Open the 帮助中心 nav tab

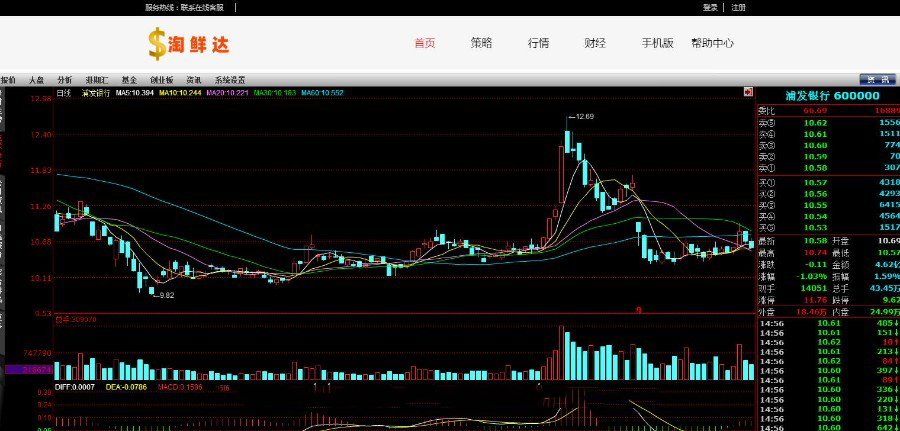coord(712,43)
